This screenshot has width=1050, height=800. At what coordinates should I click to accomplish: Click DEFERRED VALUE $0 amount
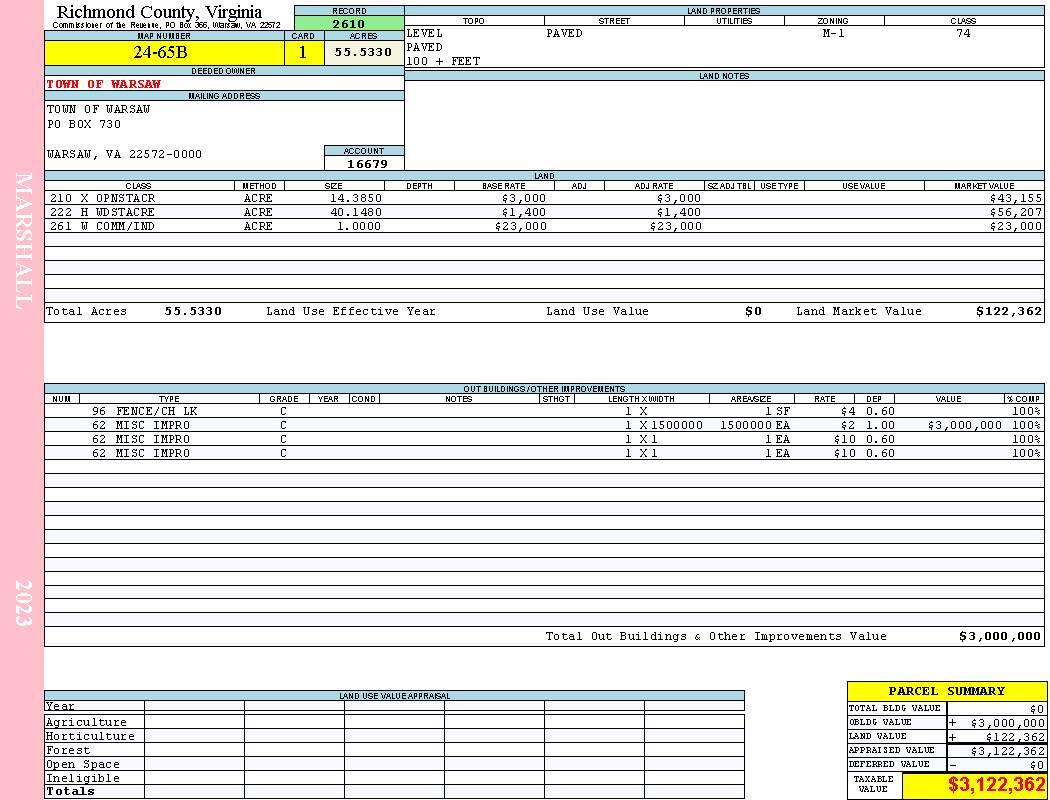click(1037, 765)
